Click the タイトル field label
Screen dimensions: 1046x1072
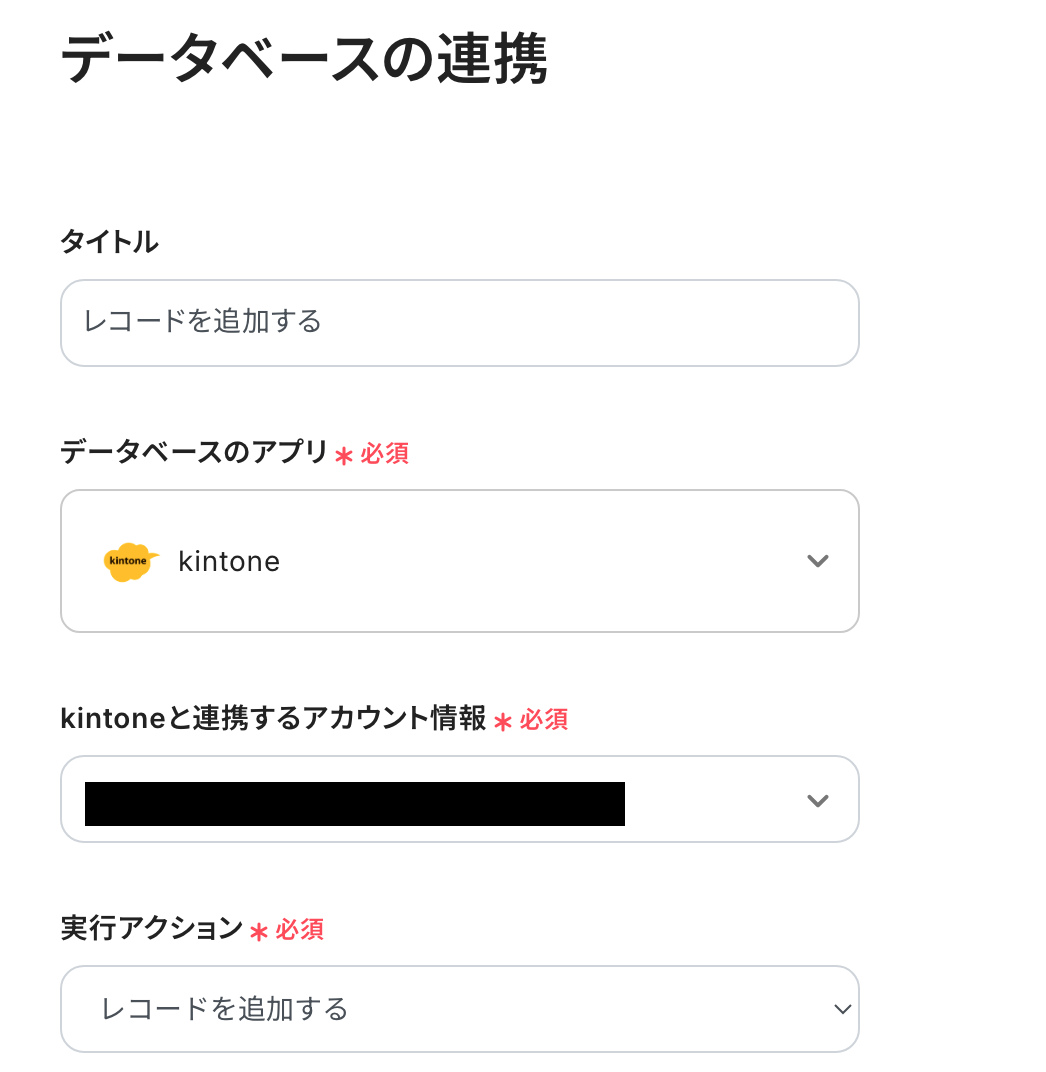(109, 241)
